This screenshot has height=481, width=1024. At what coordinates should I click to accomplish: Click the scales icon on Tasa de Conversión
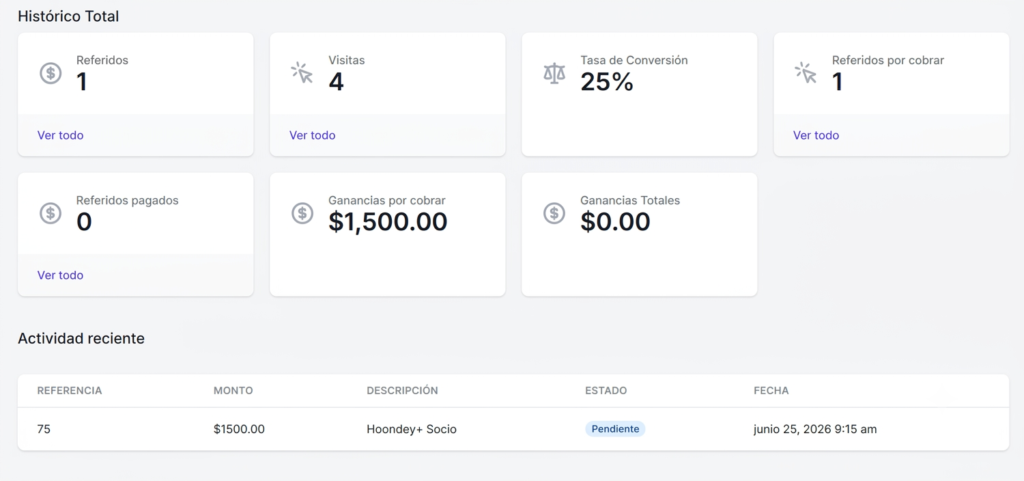[554, 72]
